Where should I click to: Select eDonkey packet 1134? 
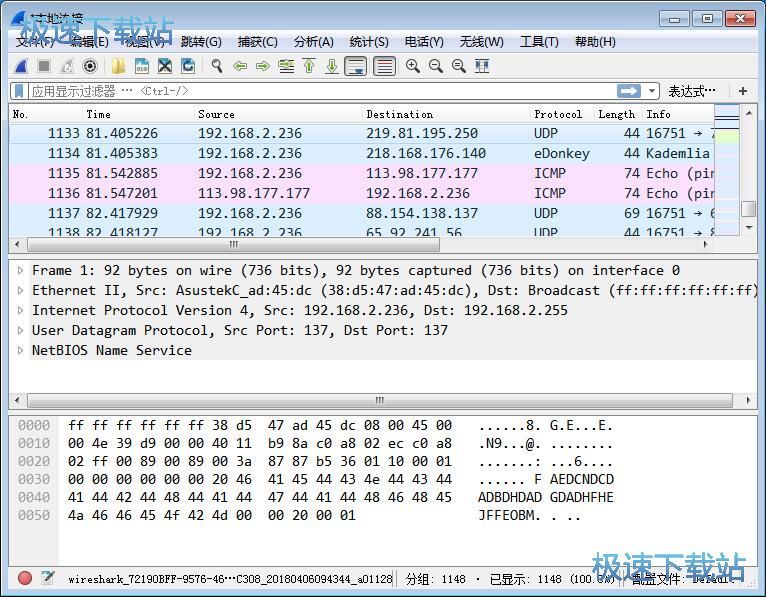pyautogui.click(x=362, y=153)
